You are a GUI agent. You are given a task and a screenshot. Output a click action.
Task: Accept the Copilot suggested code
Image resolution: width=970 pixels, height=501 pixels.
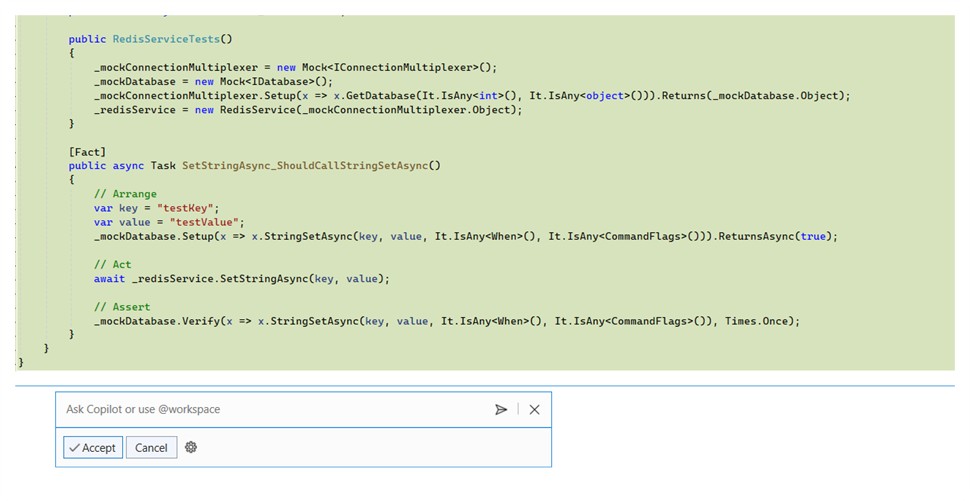tap(93, 447)
